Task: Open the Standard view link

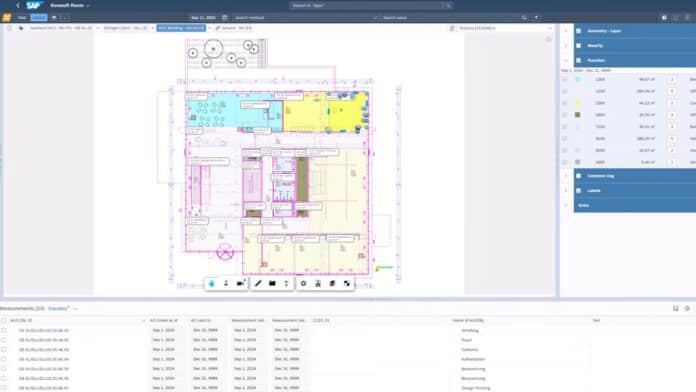Action: (58, 309)
